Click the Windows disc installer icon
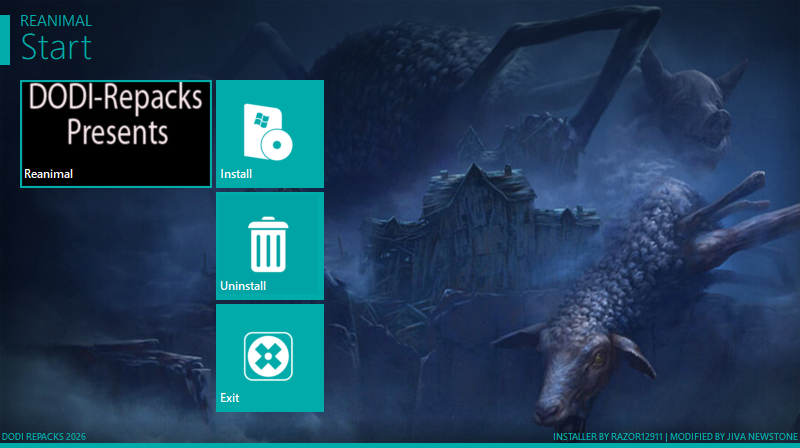The height and width of the screenshot is (448, 800). tap(268, 131)
